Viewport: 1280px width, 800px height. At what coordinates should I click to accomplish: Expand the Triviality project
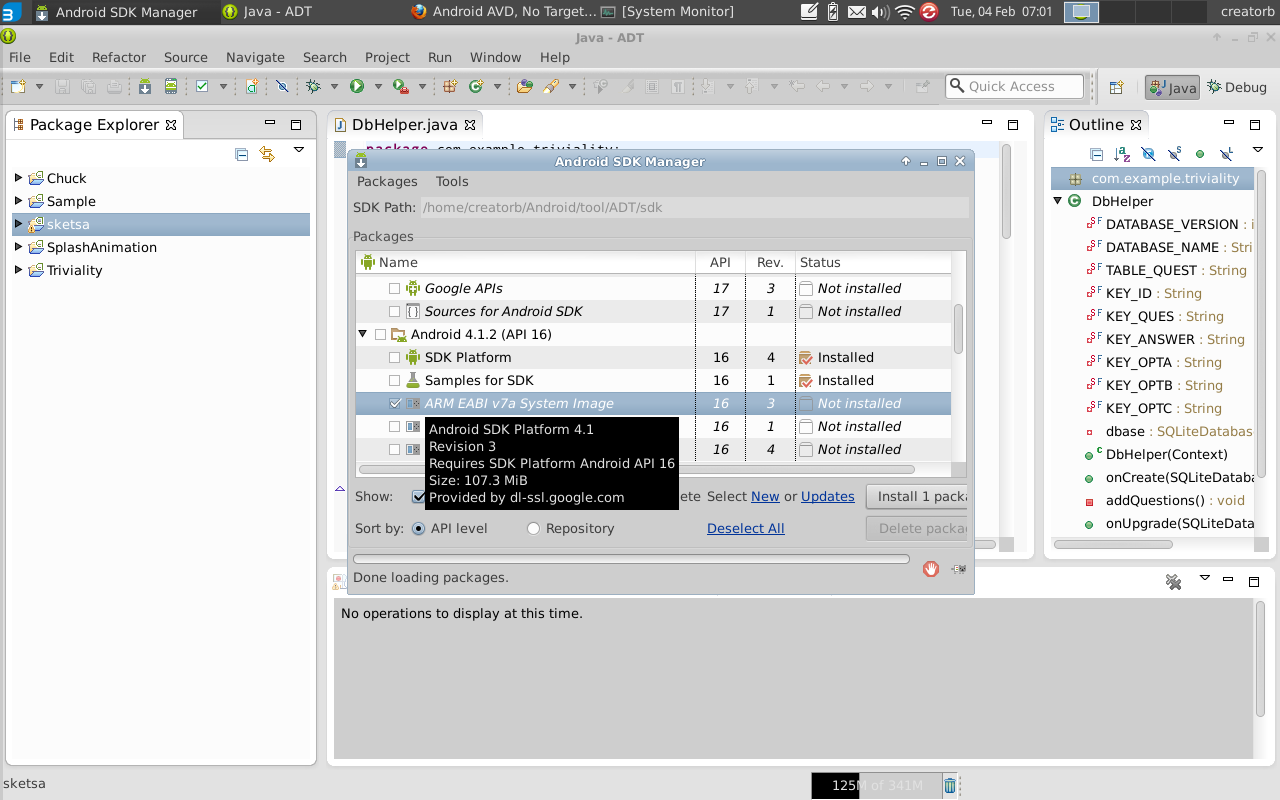click(x=18, y=270)
